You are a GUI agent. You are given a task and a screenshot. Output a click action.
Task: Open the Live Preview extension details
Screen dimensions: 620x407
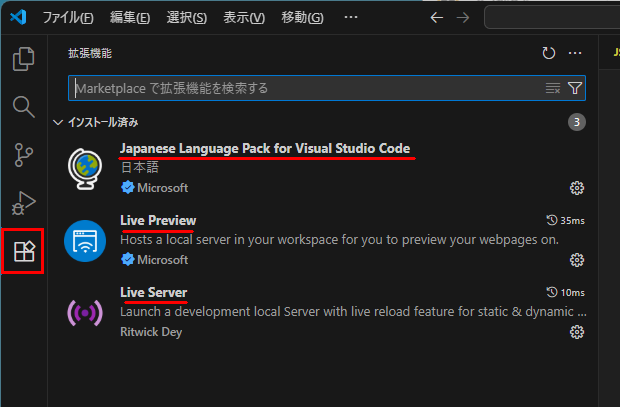coord(158,220)
